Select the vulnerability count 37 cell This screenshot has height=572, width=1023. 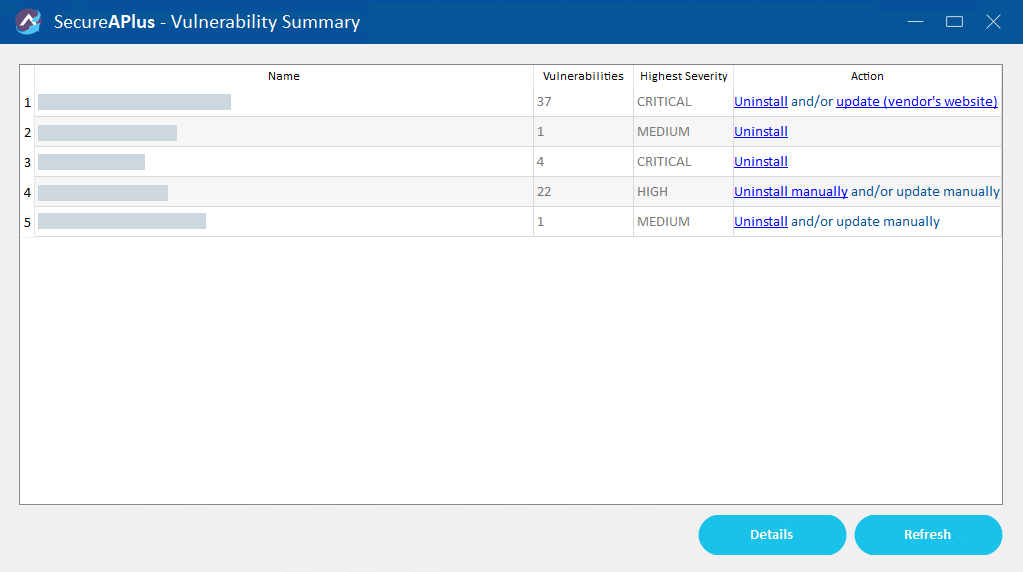click(583, 102)
